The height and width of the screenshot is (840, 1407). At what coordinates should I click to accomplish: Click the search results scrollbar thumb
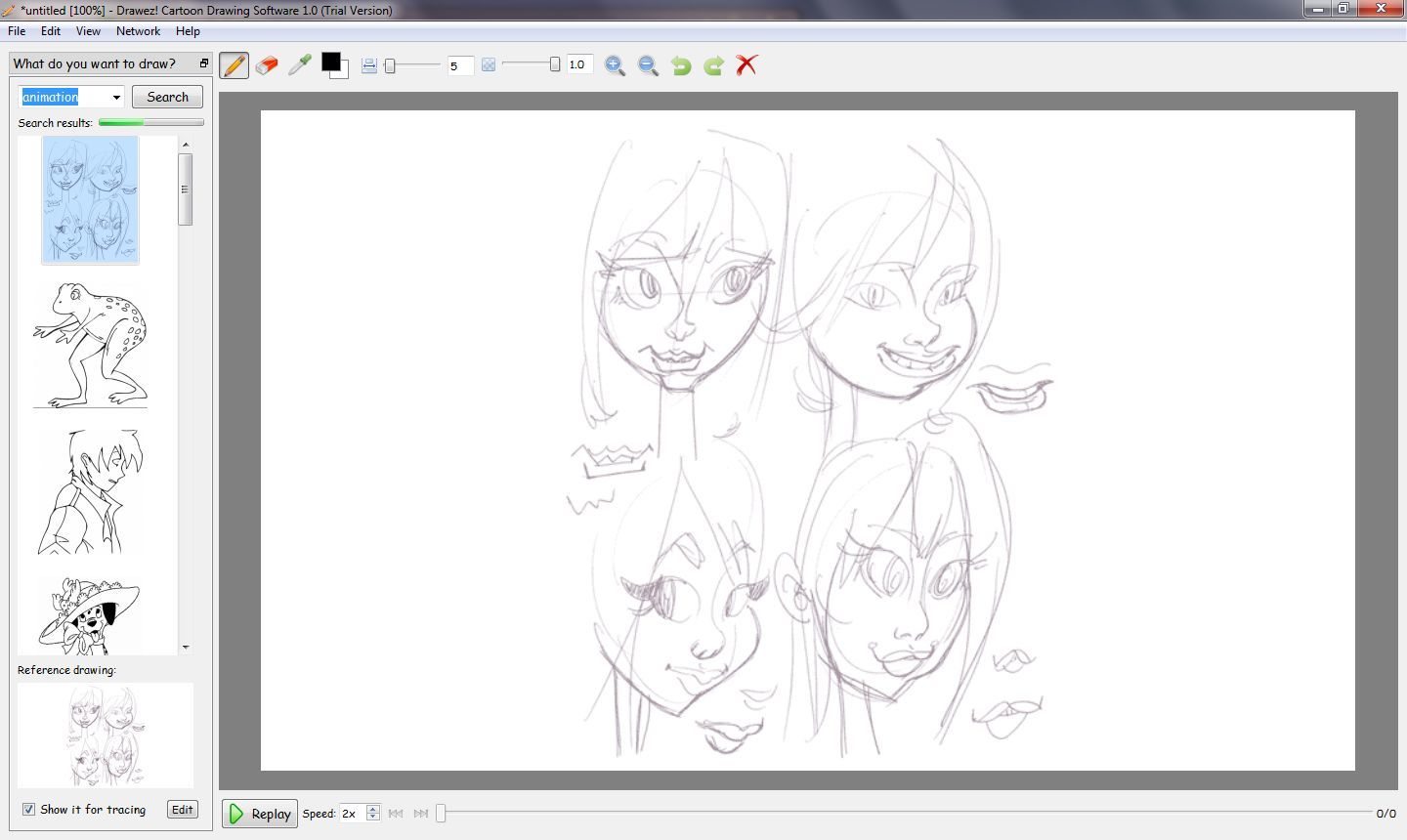186,189
